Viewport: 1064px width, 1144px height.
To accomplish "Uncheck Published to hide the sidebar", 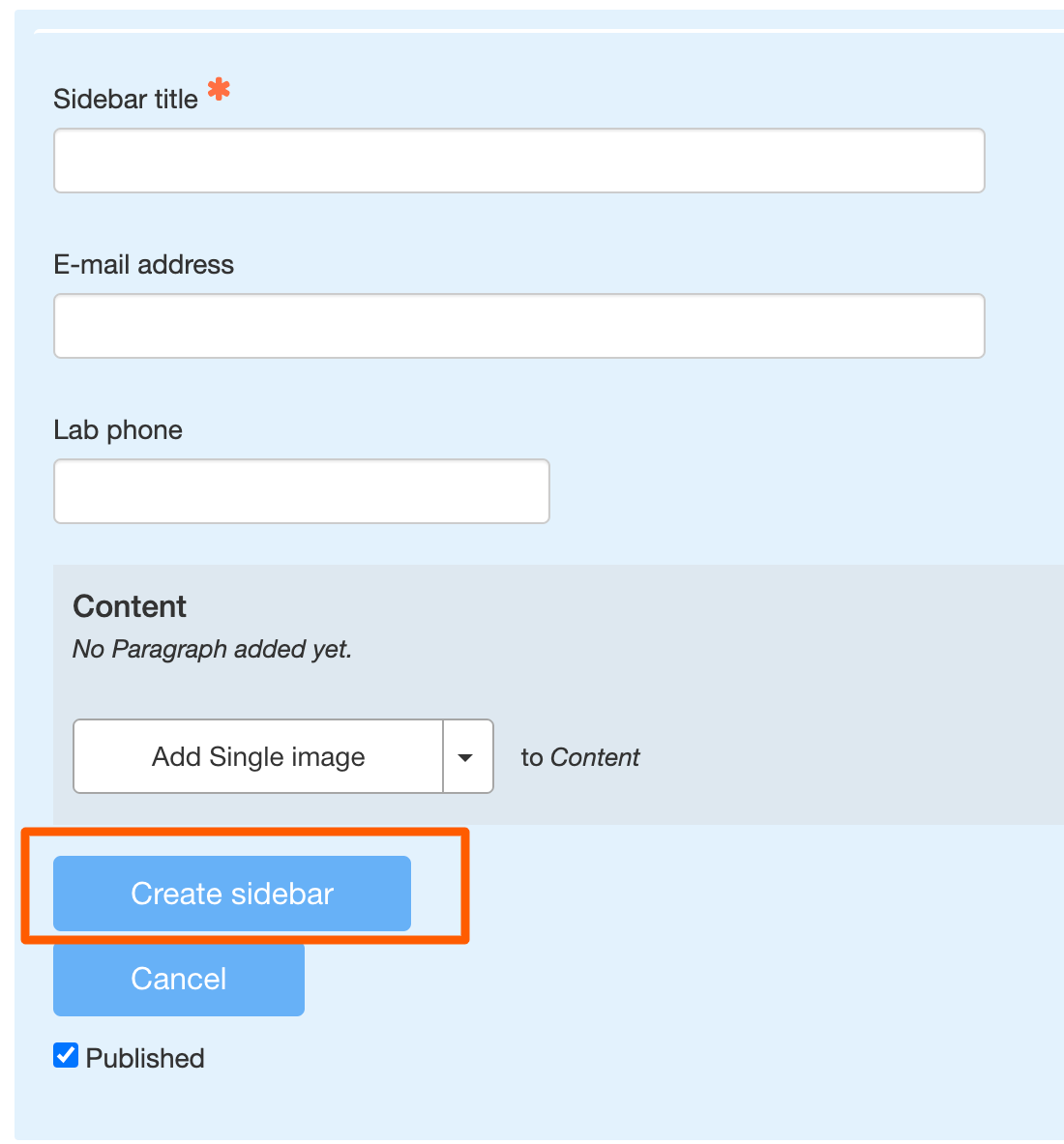I will coord(65,1055).
